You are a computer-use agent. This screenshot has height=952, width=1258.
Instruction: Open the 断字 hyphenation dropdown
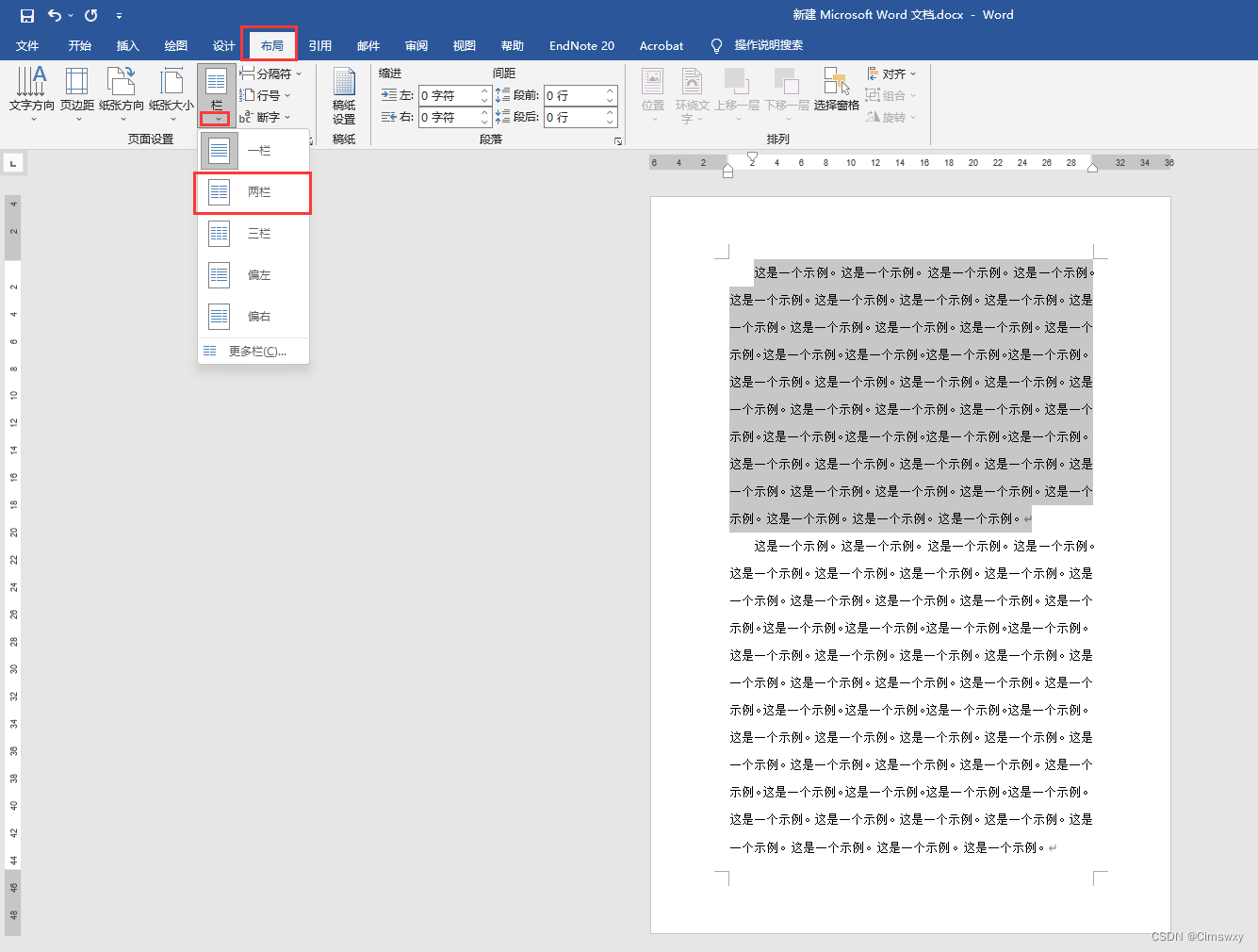(265, 117)
